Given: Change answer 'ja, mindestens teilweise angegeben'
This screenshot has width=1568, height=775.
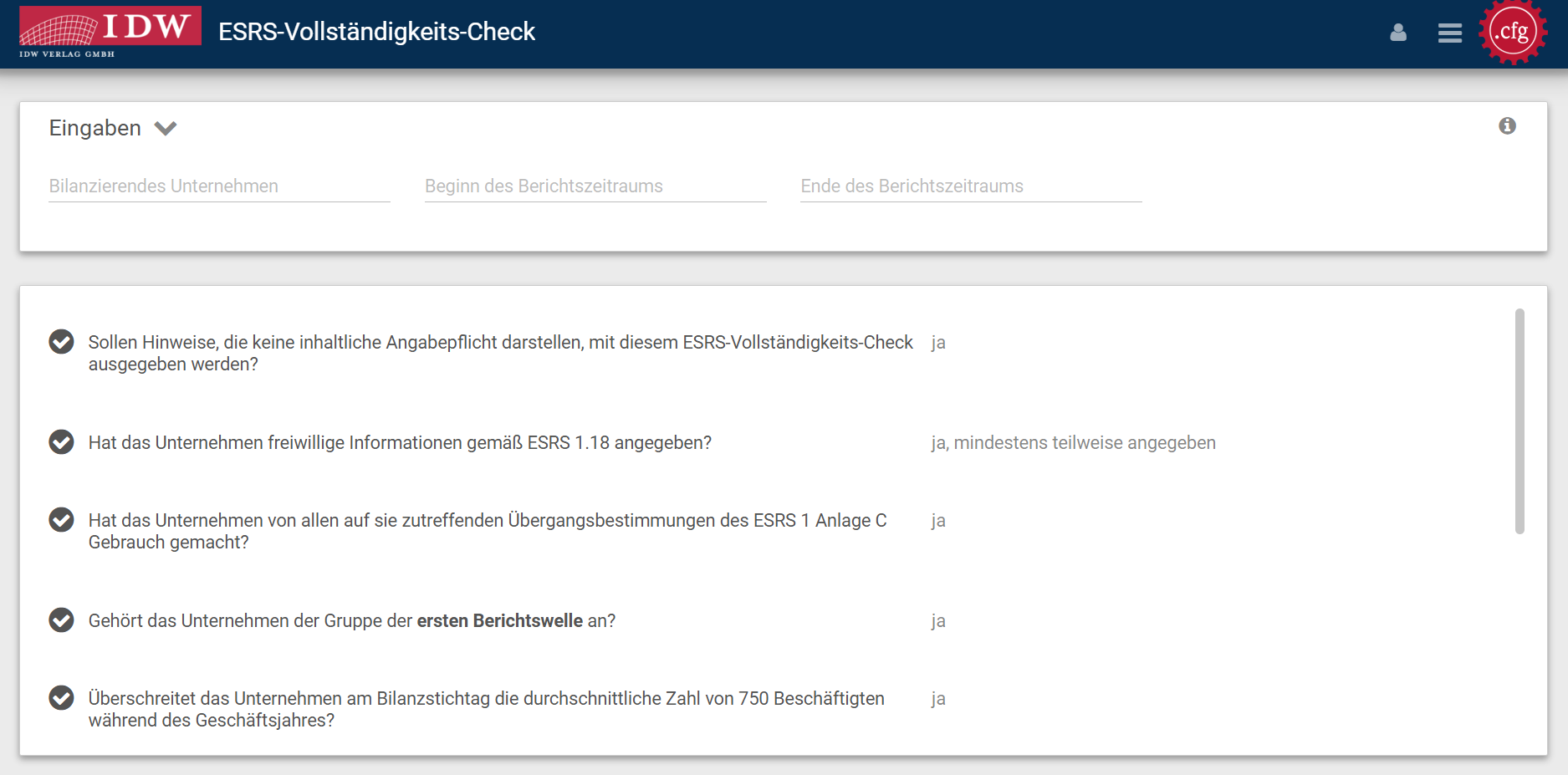Looking at the screenshot, I should tap(1073, 443).
